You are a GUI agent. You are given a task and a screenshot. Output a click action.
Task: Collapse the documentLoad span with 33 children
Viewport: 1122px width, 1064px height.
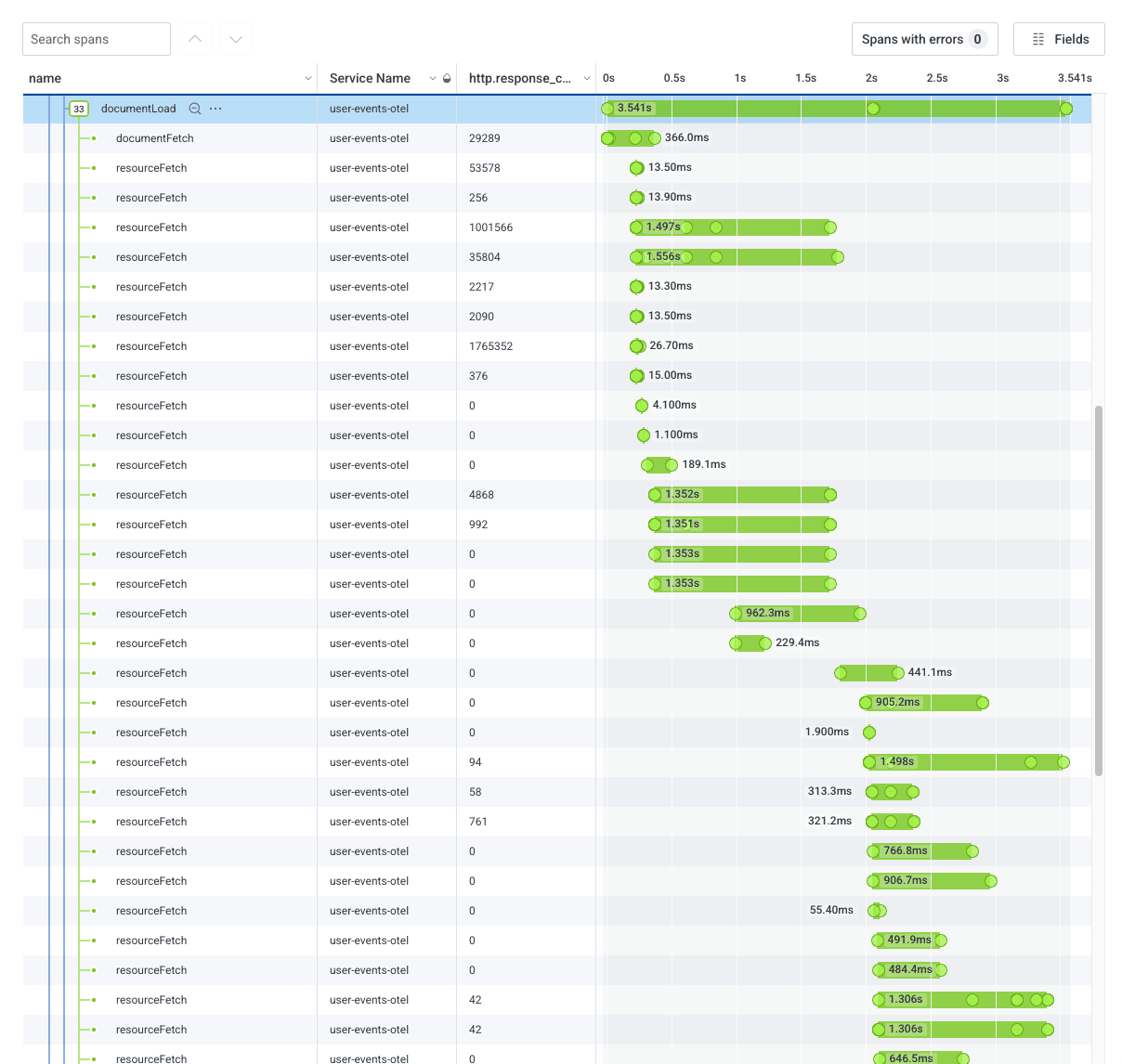tap(79, 109)
